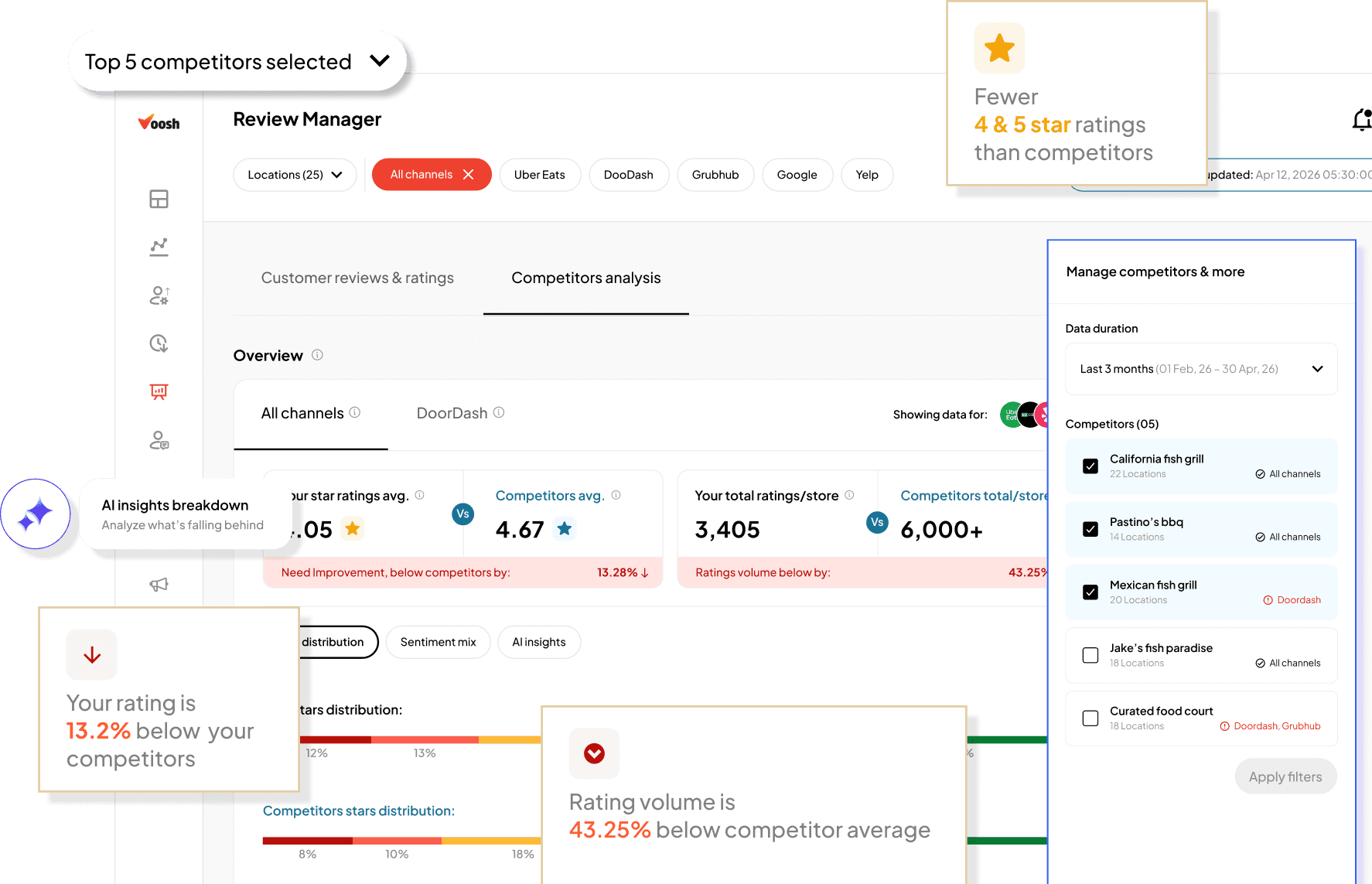The width and height of the screenshot is (1372, 884).
Task: Click the red down arrow in rating card
Action: pos(92,655)
